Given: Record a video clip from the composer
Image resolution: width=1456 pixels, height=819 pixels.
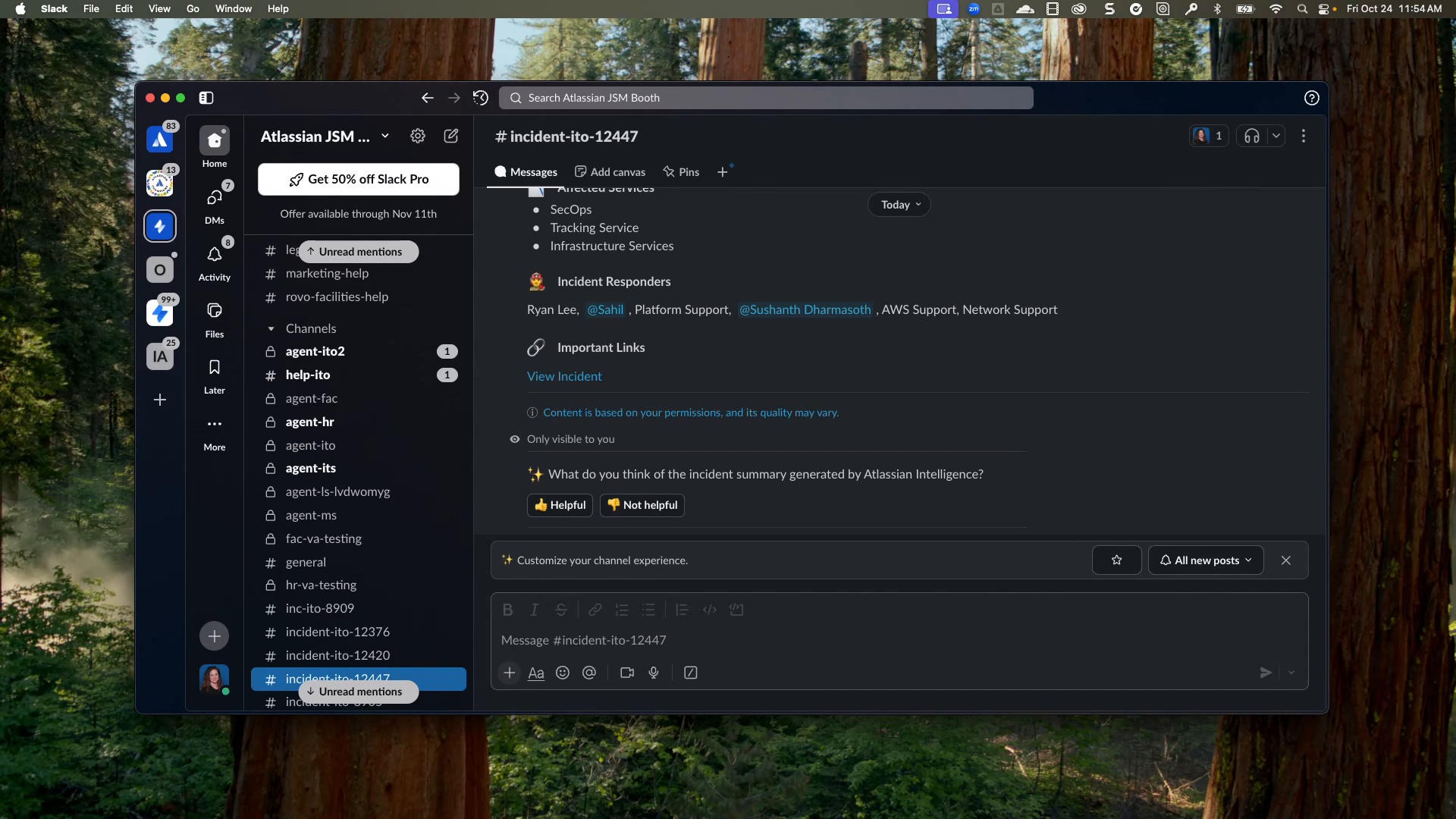Looking at the screenshot, I should 626,673.
